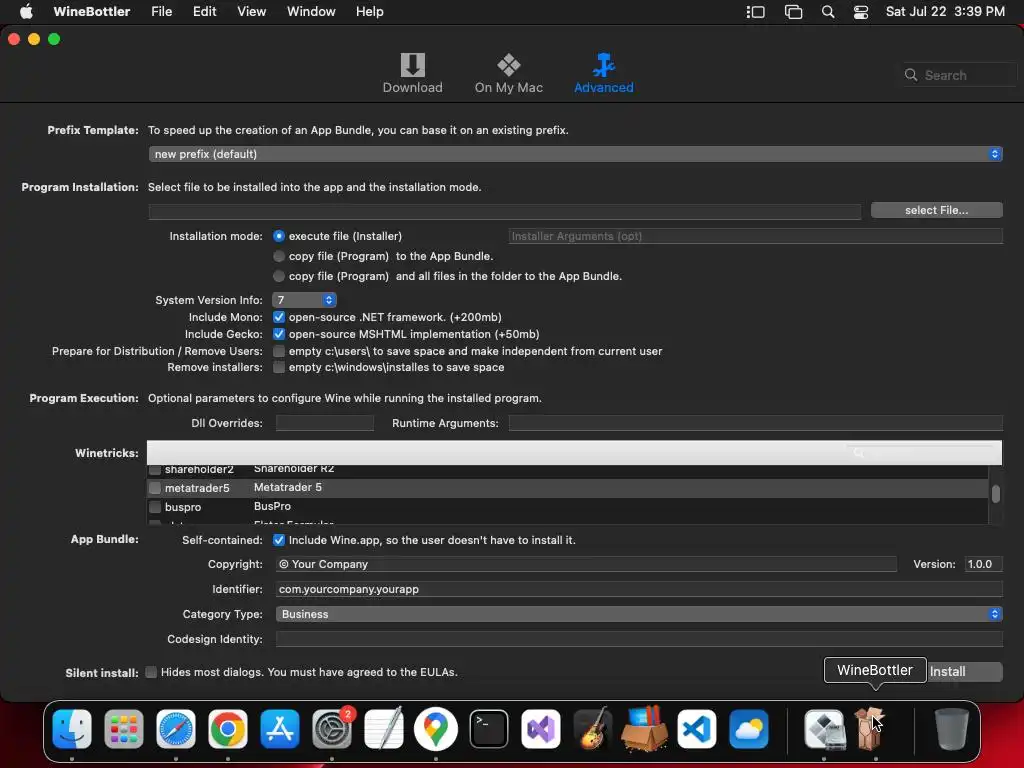
Task: Open TextEdit from the dock
Action: (383, 728)
